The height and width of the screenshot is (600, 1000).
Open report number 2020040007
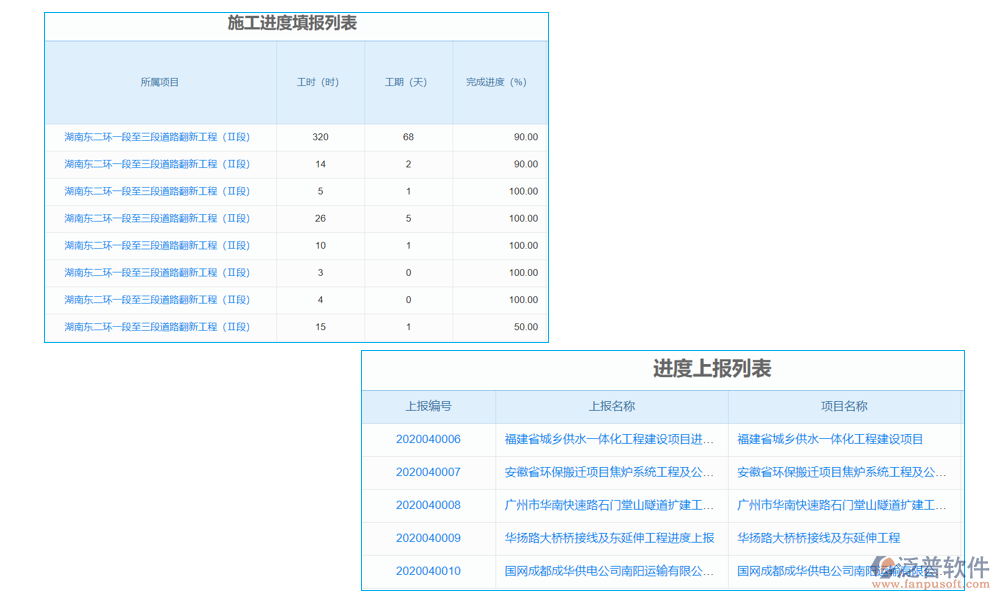428,472
